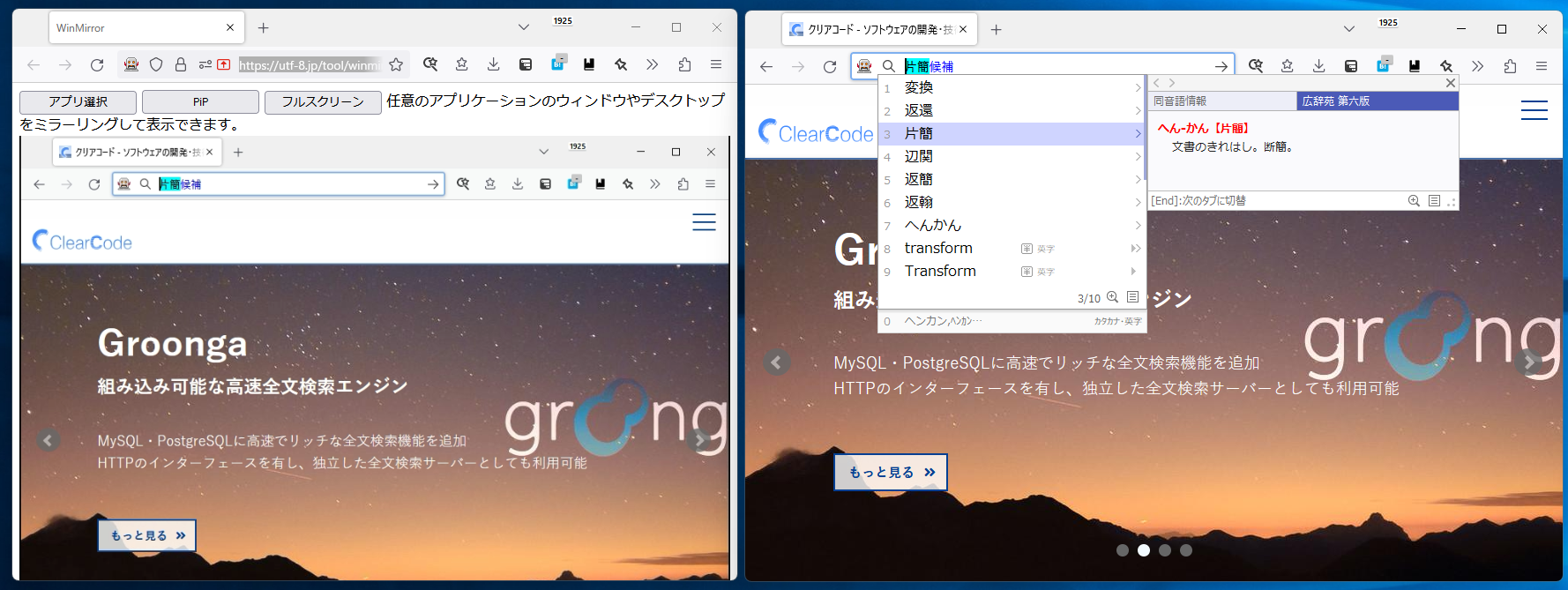
Task: Click the pin extension icon in WinMirror window toolbar
Action: (621, 64)
